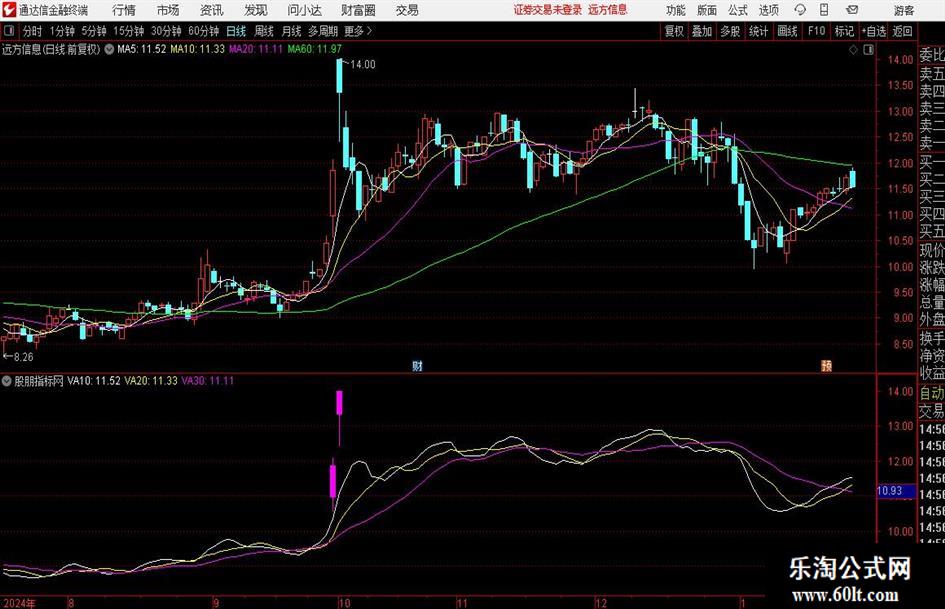The image size is (945, 609).
Task: Open the 财富圈 menu
Action: click(x=358, y=10)
